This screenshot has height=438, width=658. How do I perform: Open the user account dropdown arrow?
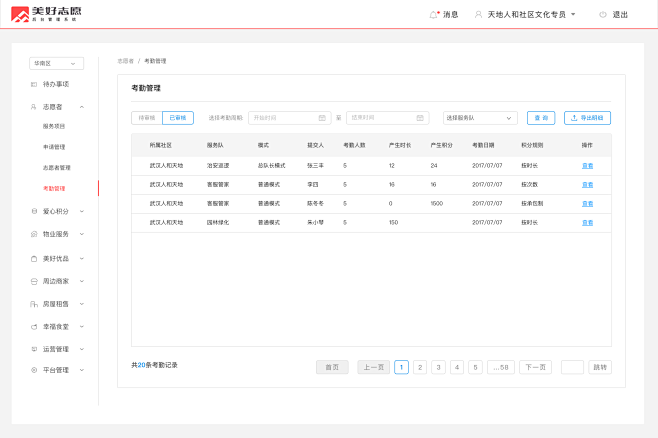[573, 14]
